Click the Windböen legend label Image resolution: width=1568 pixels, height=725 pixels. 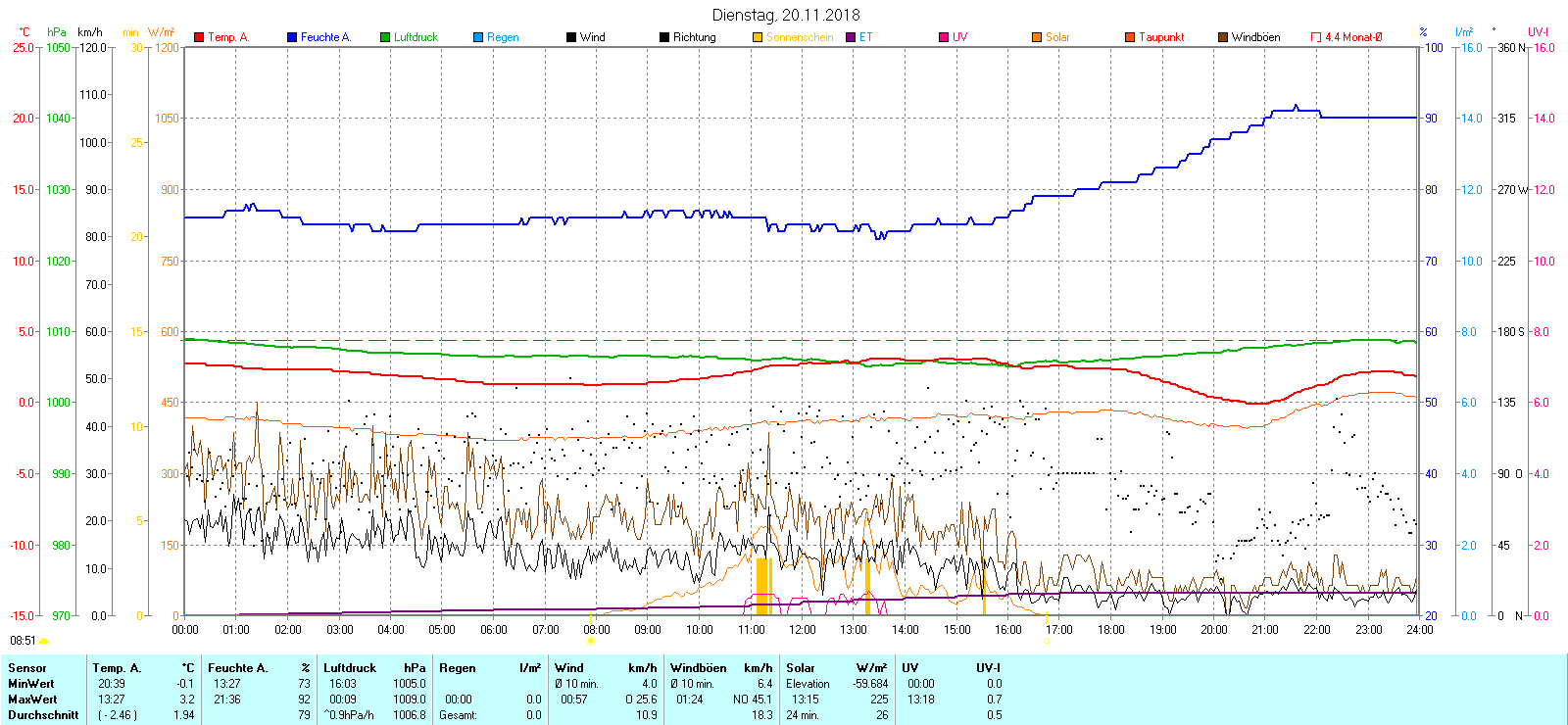[x=1256, y=37]
